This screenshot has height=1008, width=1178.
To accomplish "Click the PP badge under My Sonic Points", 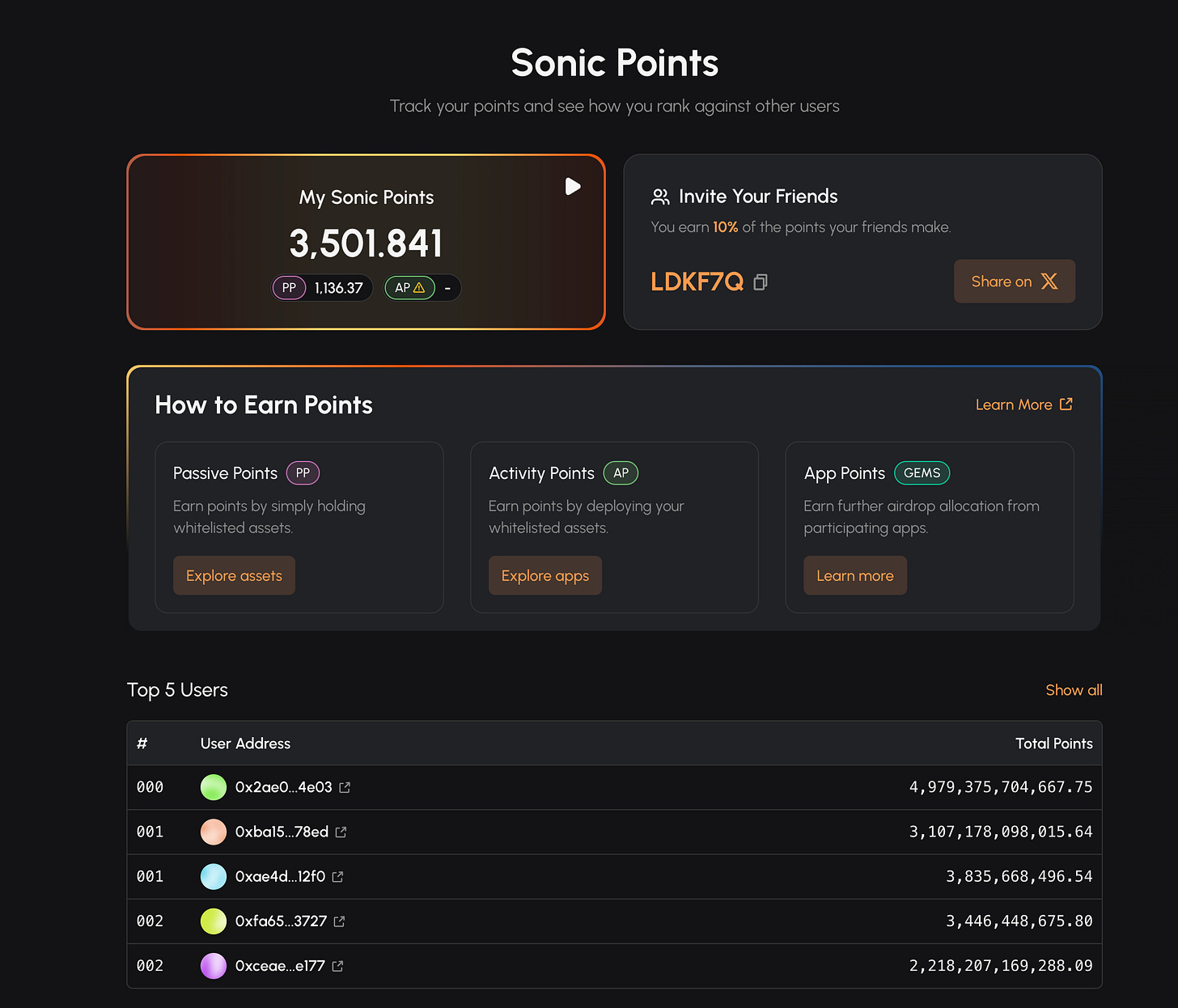I will click(x=289, y=288).
